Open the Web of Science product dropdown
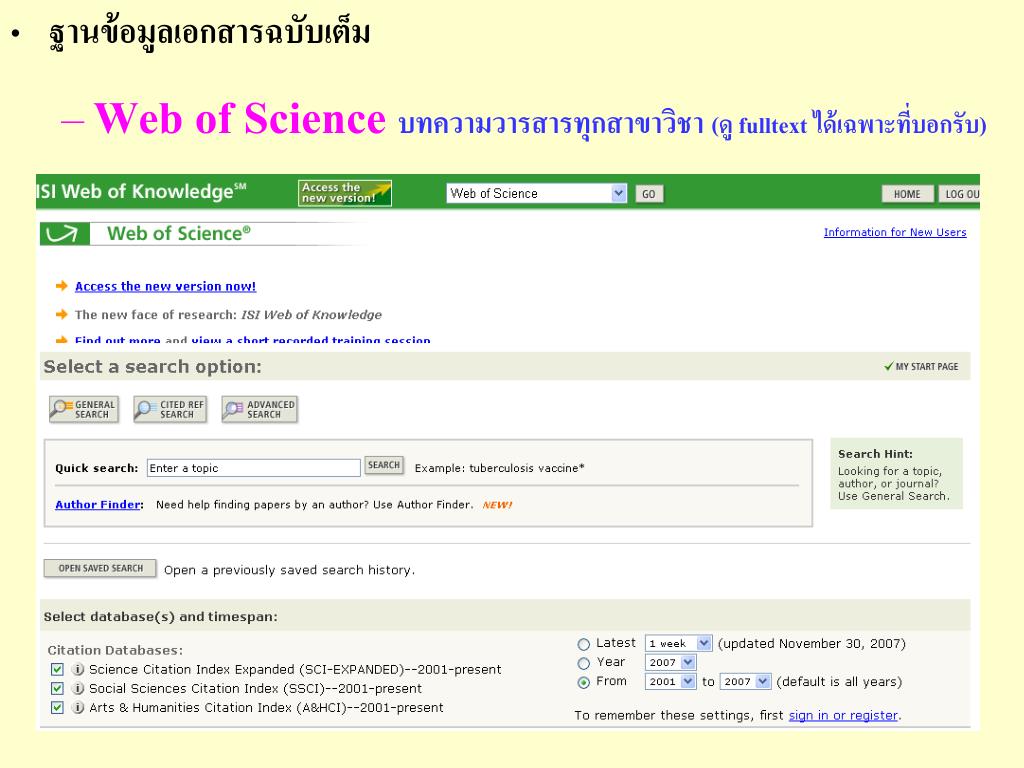Viewport: 1024px width, 768px height. [x=537, y=193]
